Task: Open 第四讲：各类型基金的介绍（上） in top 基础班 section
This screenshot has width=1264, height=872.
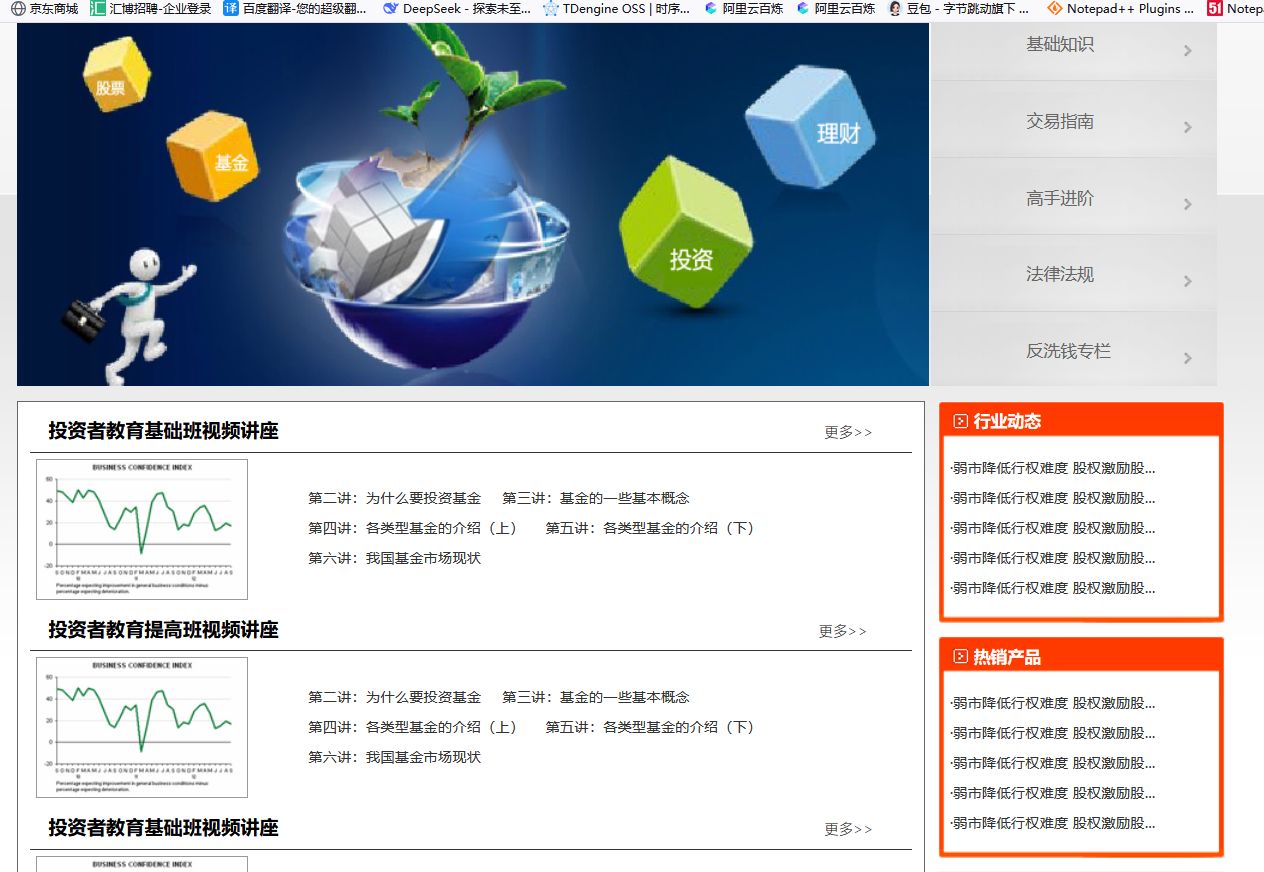Action: [415, 528]
